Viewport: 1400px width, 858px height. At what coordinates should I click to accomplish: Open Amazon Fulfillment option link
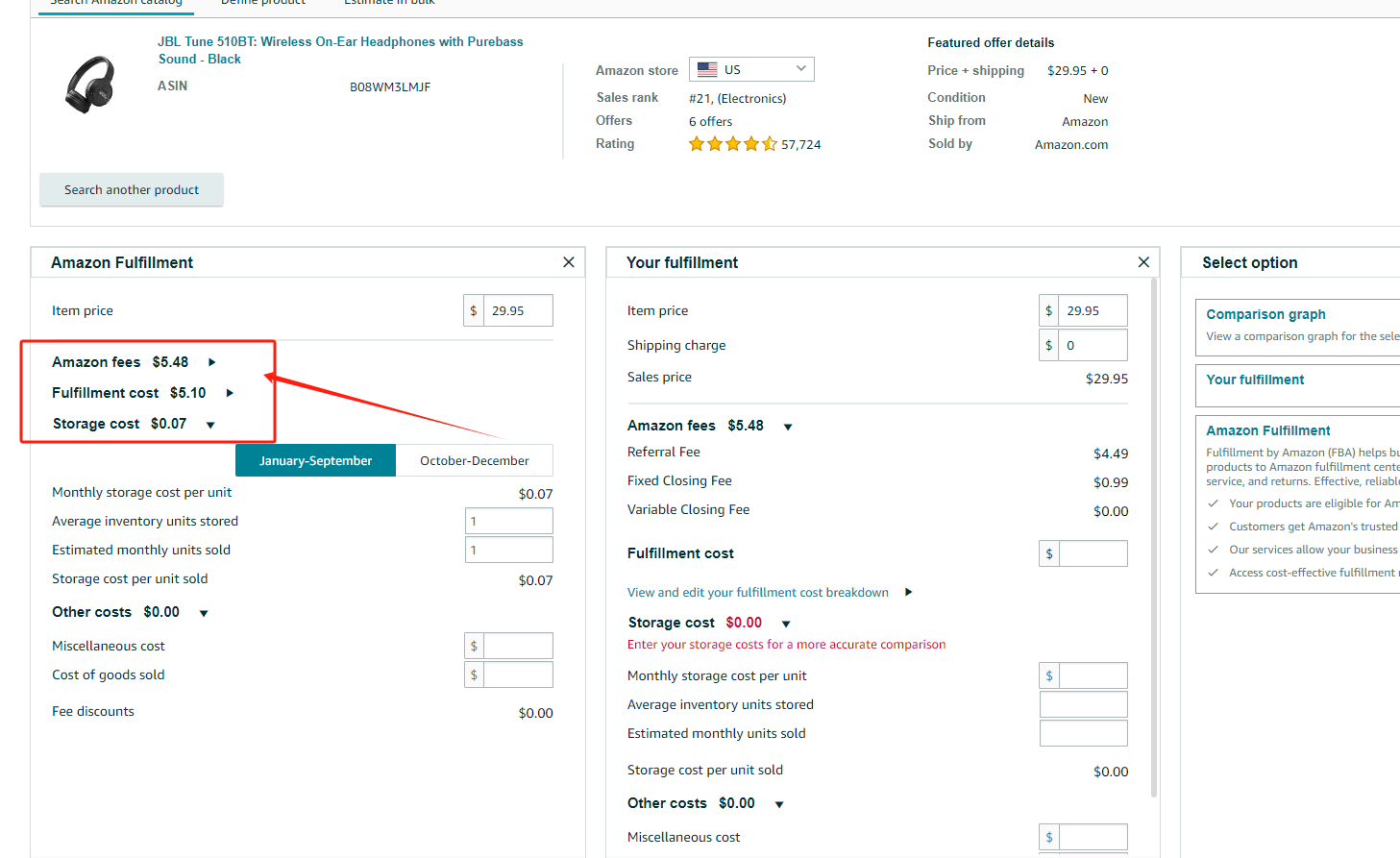(x=1268, y=430)
